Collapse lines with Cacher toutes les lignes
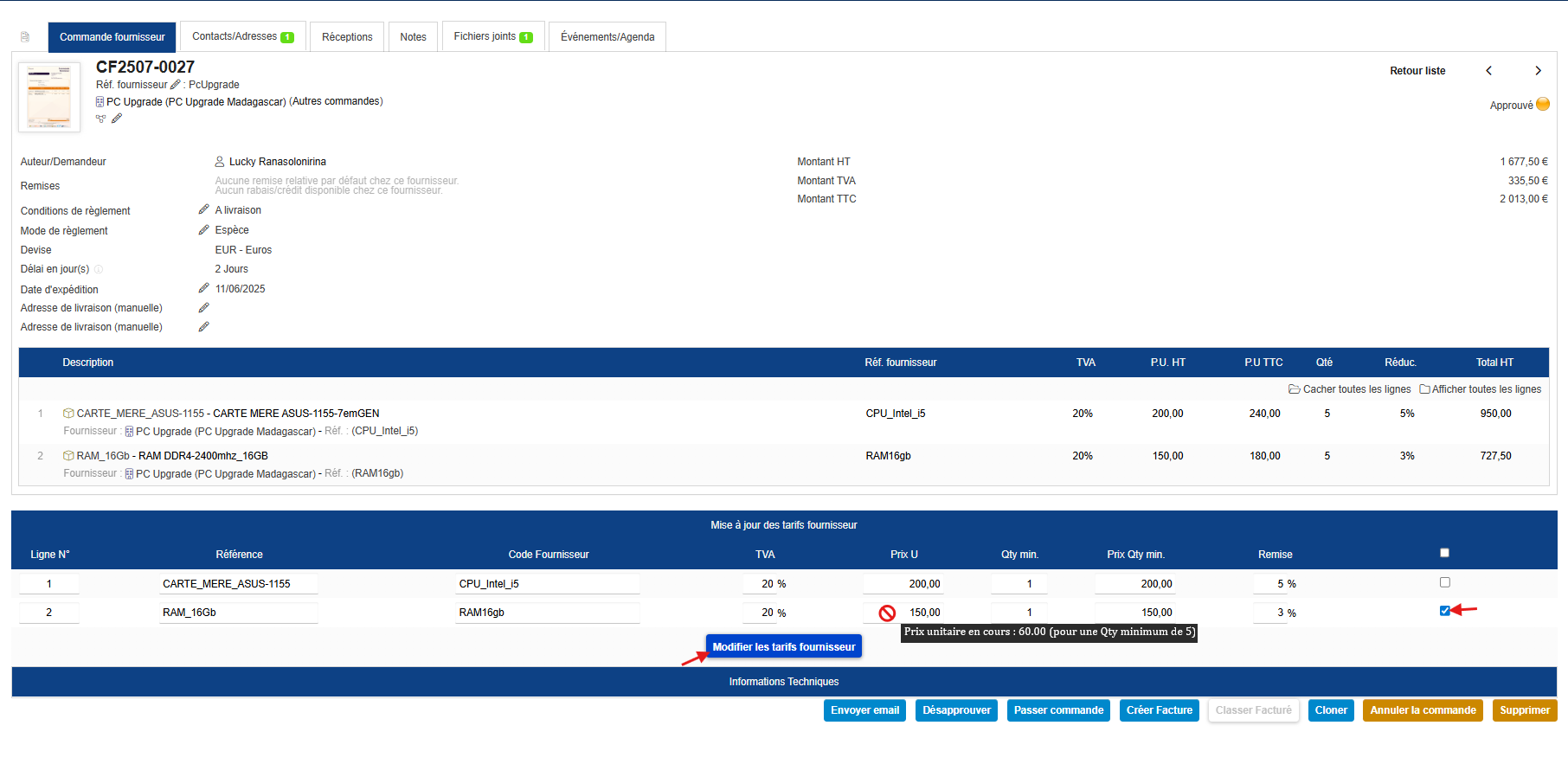 coord(1350,389)
